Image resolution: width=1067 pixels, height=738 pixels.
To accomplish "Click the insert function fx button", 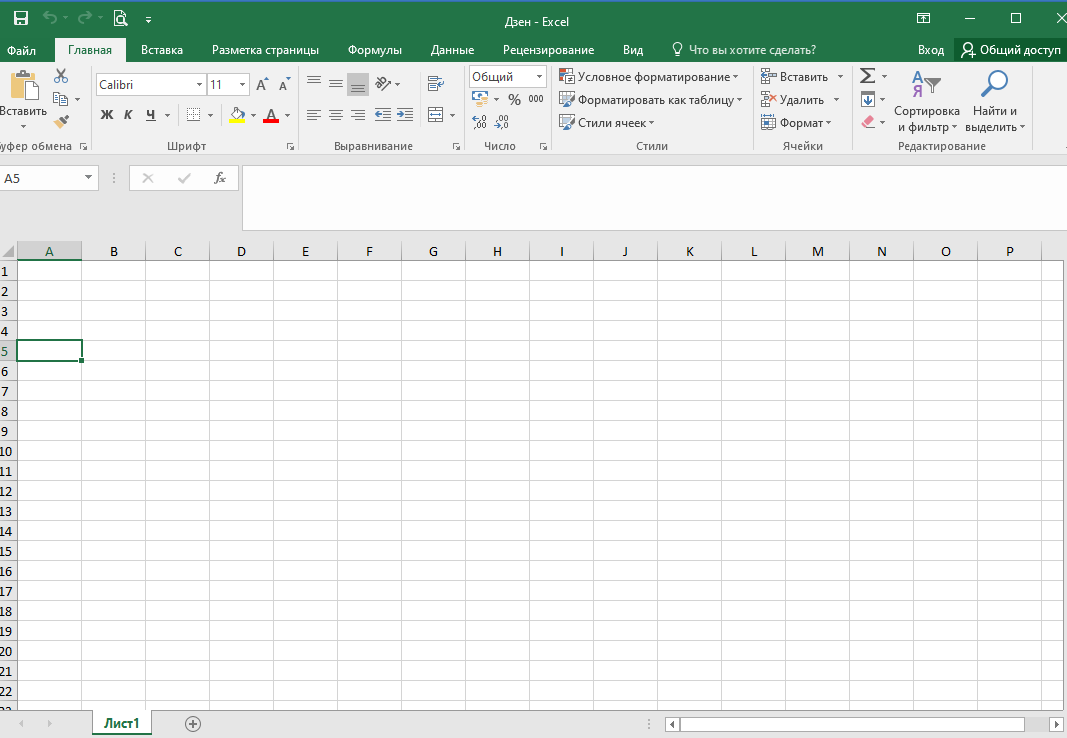I will coord(220,178).
